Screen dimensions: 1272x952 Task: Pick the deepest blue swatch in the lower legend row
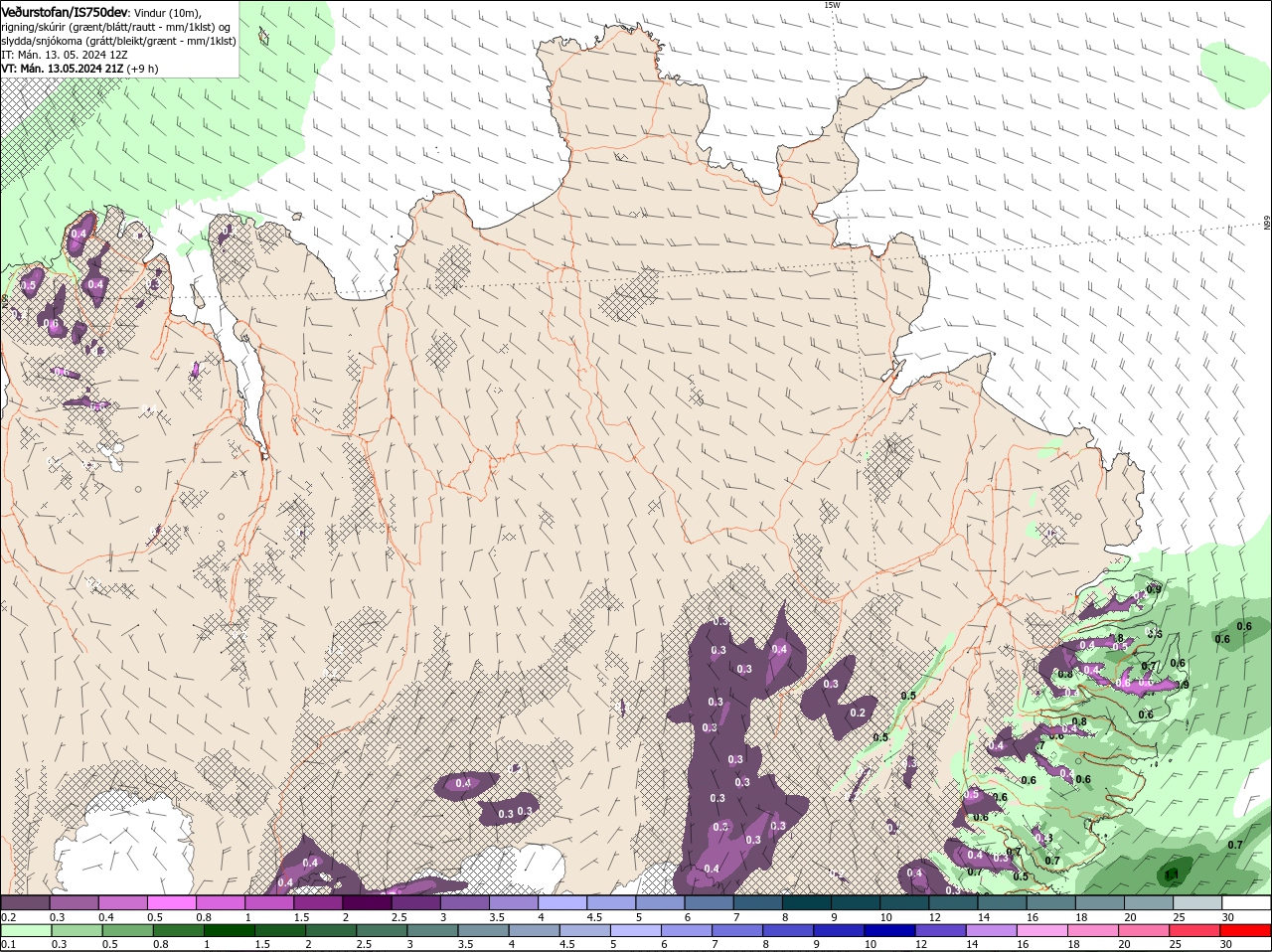pyautogui.click(x=889, y=931)
